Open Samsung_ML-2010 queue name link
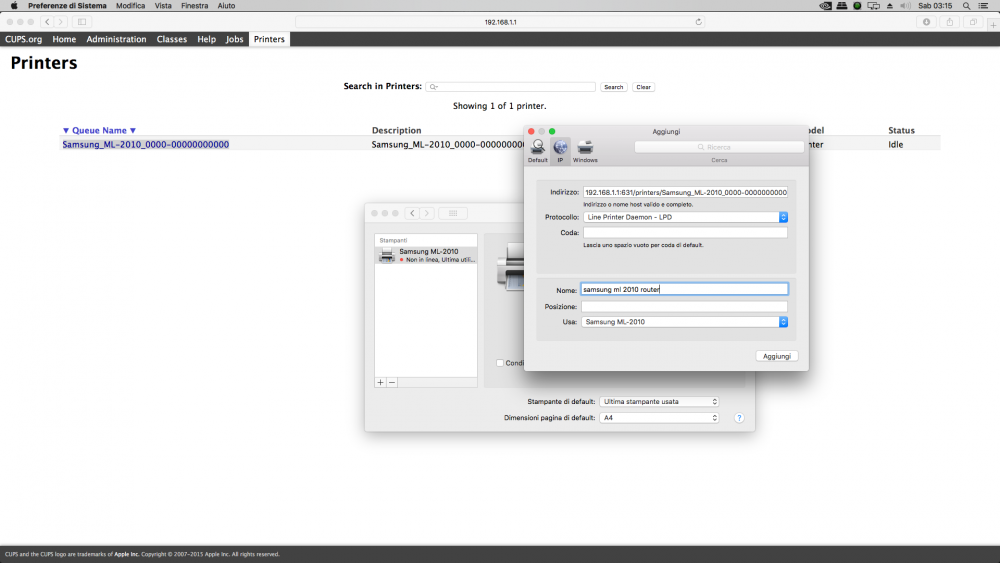 (145, 145)
